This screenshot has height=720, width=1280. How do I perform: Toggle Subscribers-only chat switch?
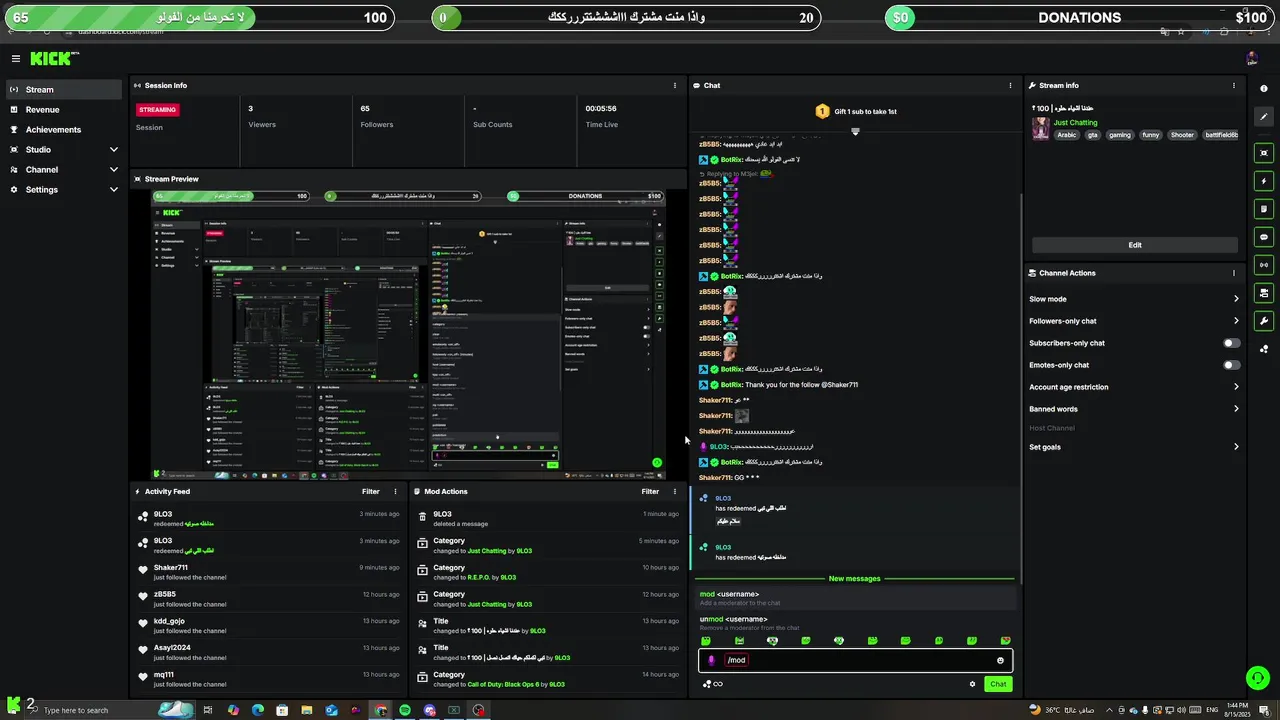pos(1232,343)
